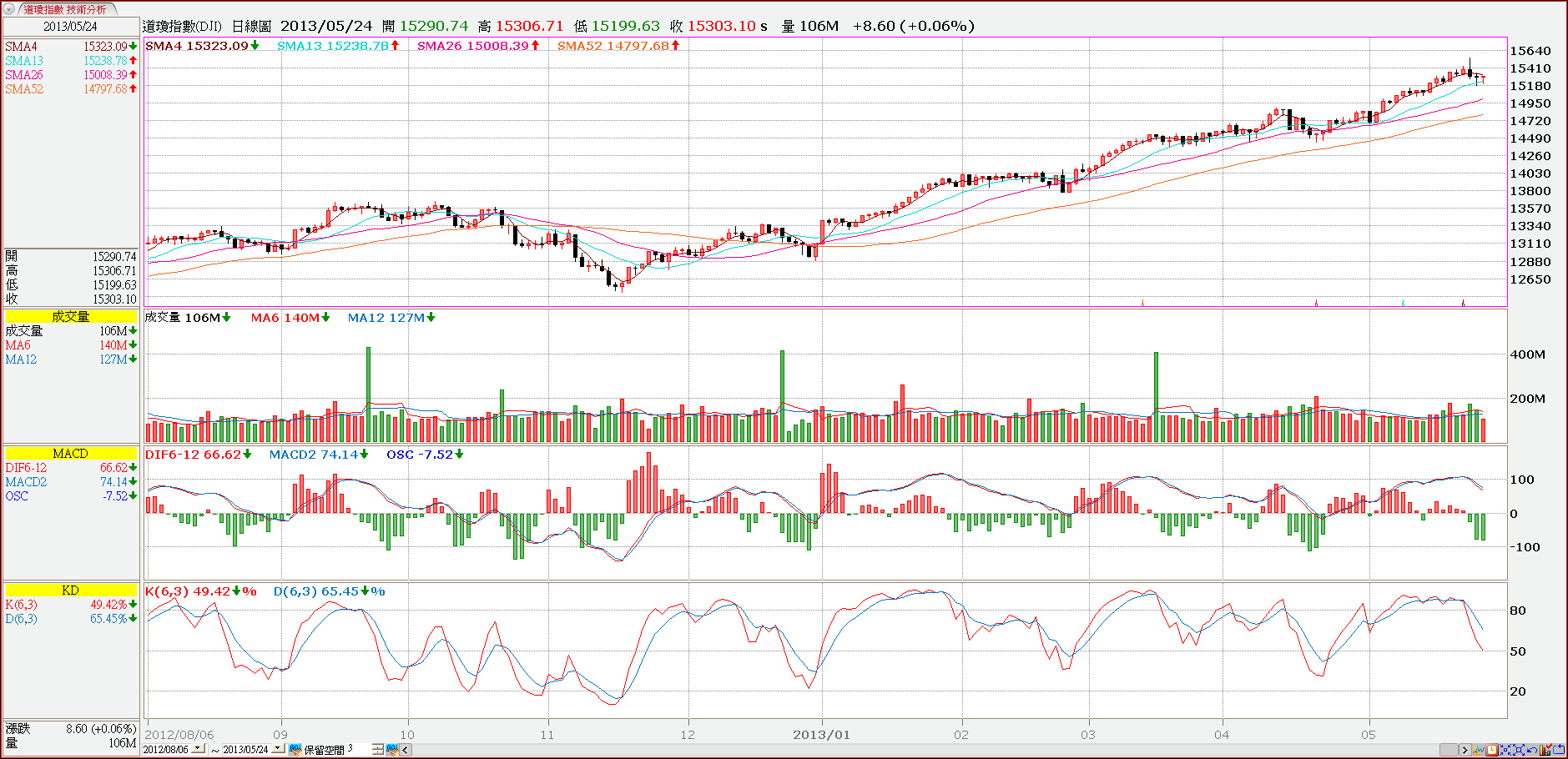Click the blue undo arrow icon
The width and height of the screenshot is (1568, 759).
(x=1532, y=750)
